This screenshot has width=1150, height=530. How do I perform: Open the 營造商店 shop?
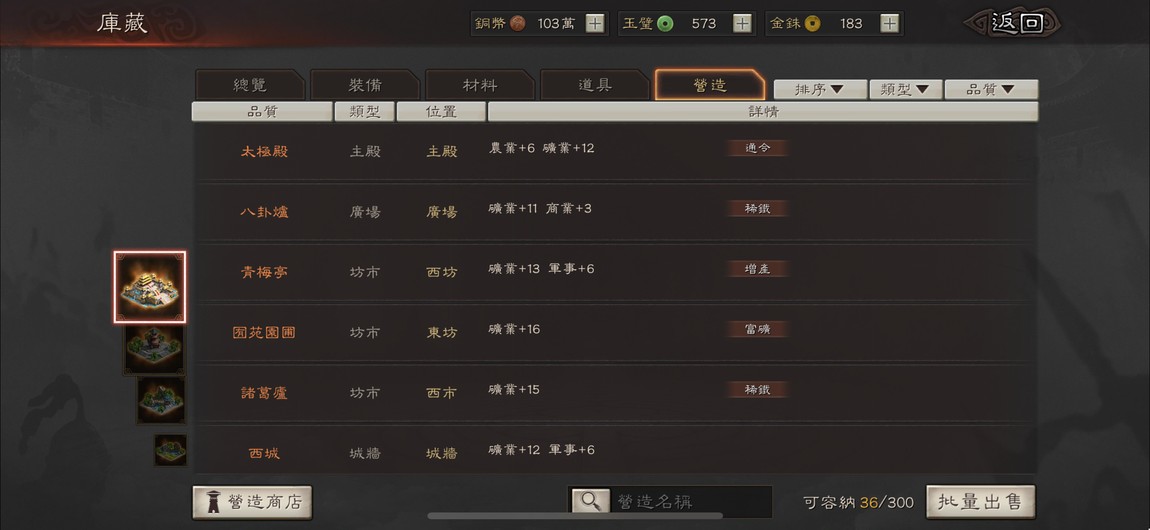point(252,502)
